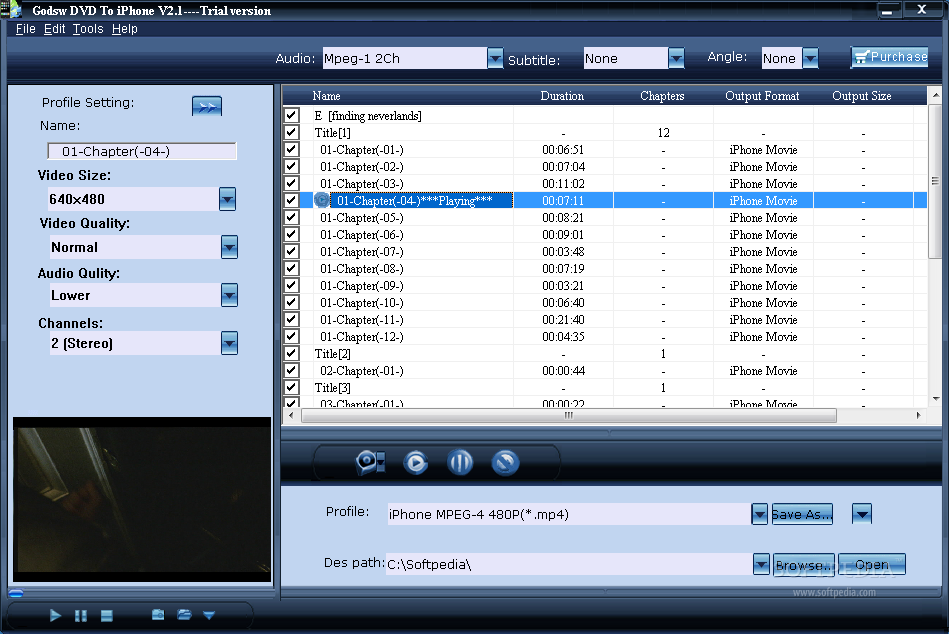Click the video preview thumbnail
949x634 pixels.
tap(142, 500)
